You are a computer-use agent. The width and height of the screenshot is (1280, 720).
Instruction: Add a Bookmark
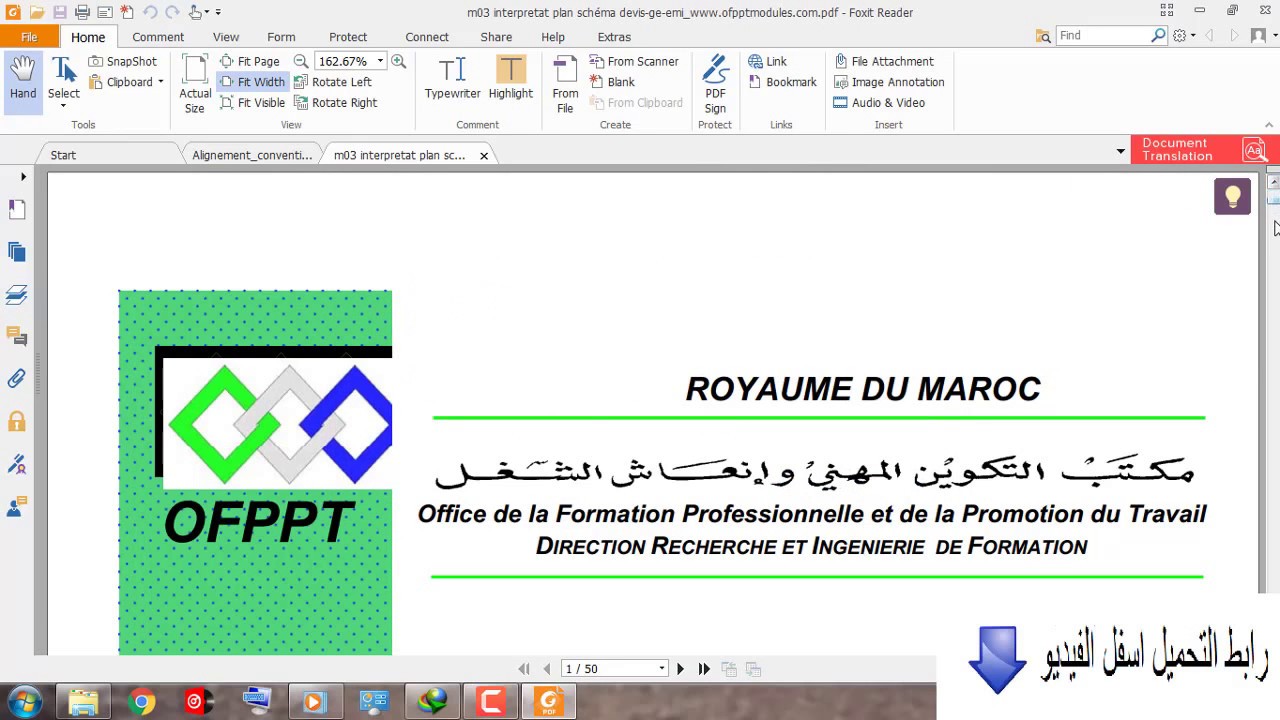[782, 82]
